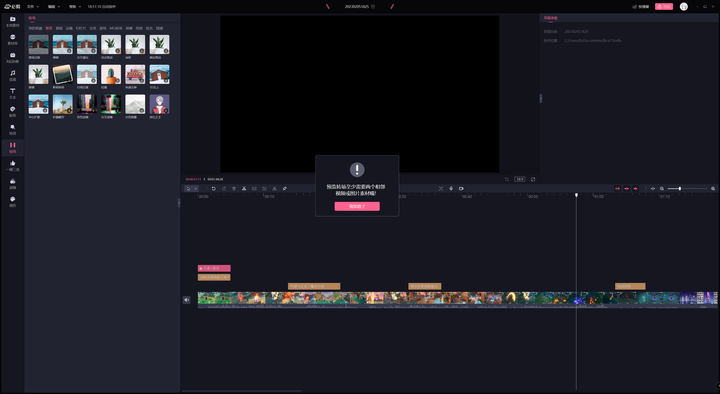
Task: Select the anime character transition thumbnail
Action: tap(159, 104)
